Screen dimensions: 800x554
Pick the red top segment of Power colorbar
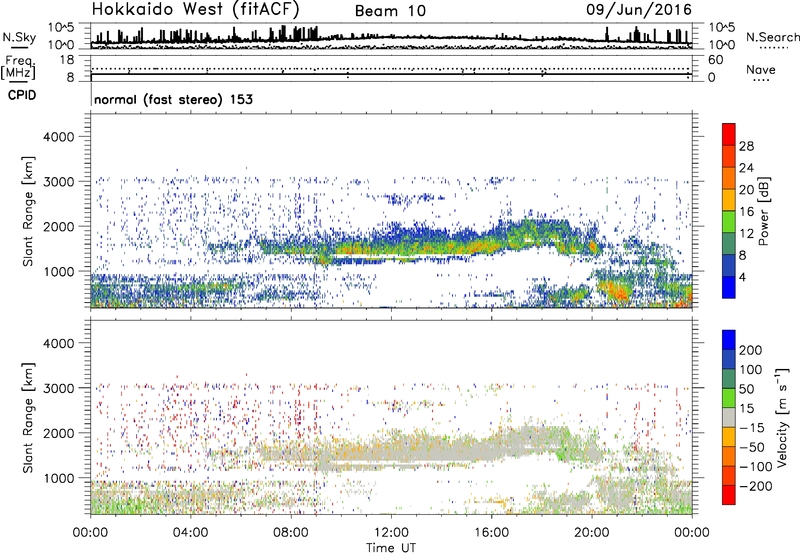[x=729, y=135]
